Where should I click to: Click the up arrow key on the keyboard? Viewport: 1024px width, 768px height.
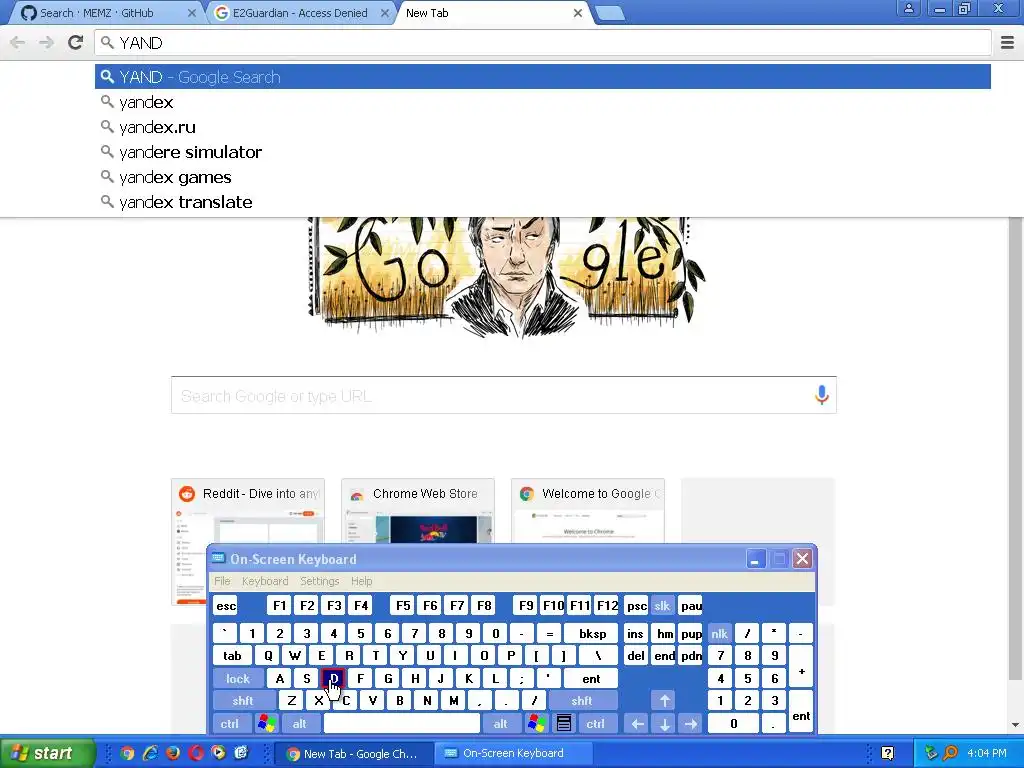[664, 701]
